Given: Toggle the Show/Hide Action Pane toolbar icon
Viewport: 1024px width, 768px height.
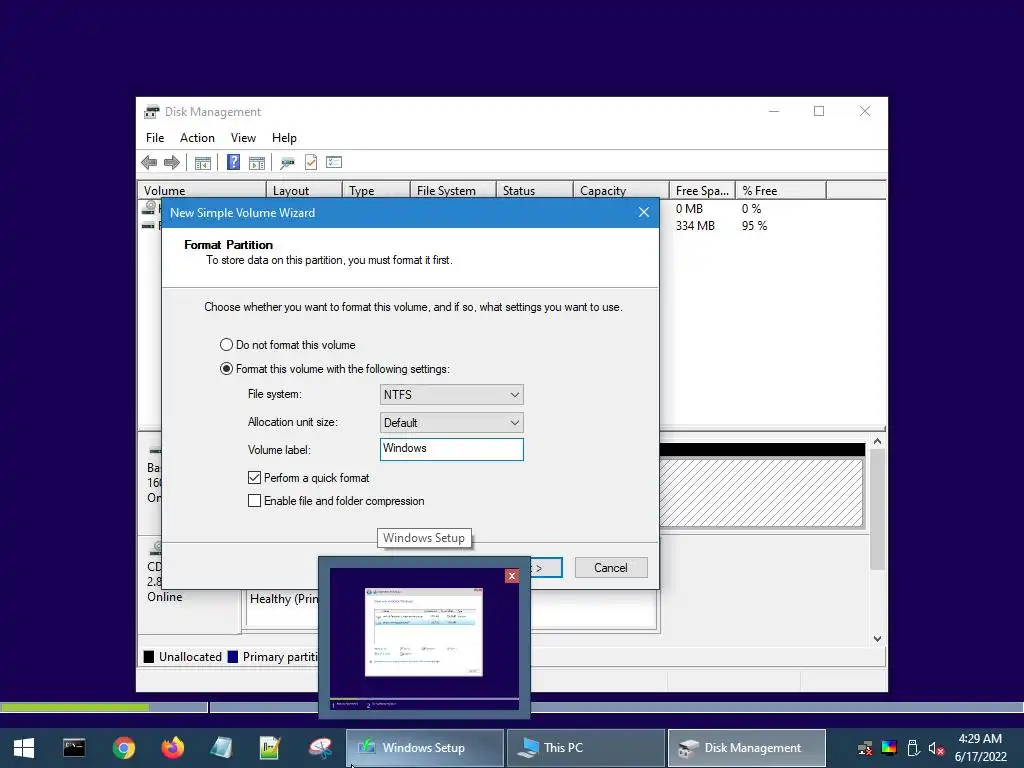Looking at the screenshot, I should [x=257, y=163].
